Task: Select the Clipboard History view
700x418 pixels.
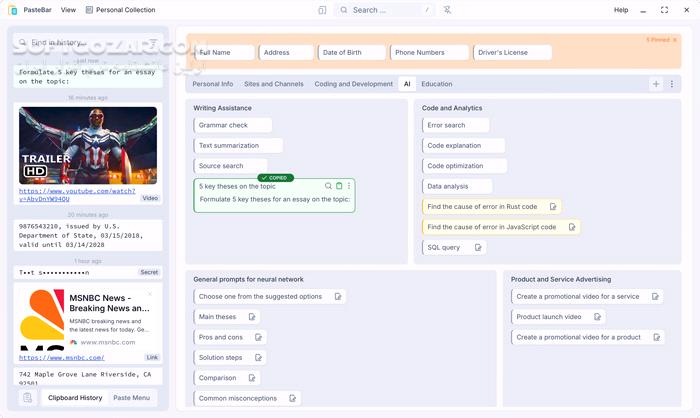Action: (75, 398)
